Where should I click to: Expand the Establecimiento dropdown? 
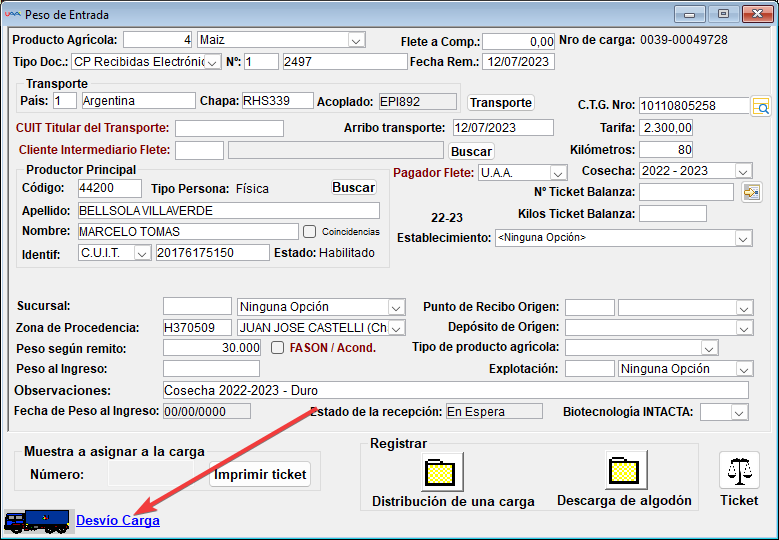[x=743, y=238]
